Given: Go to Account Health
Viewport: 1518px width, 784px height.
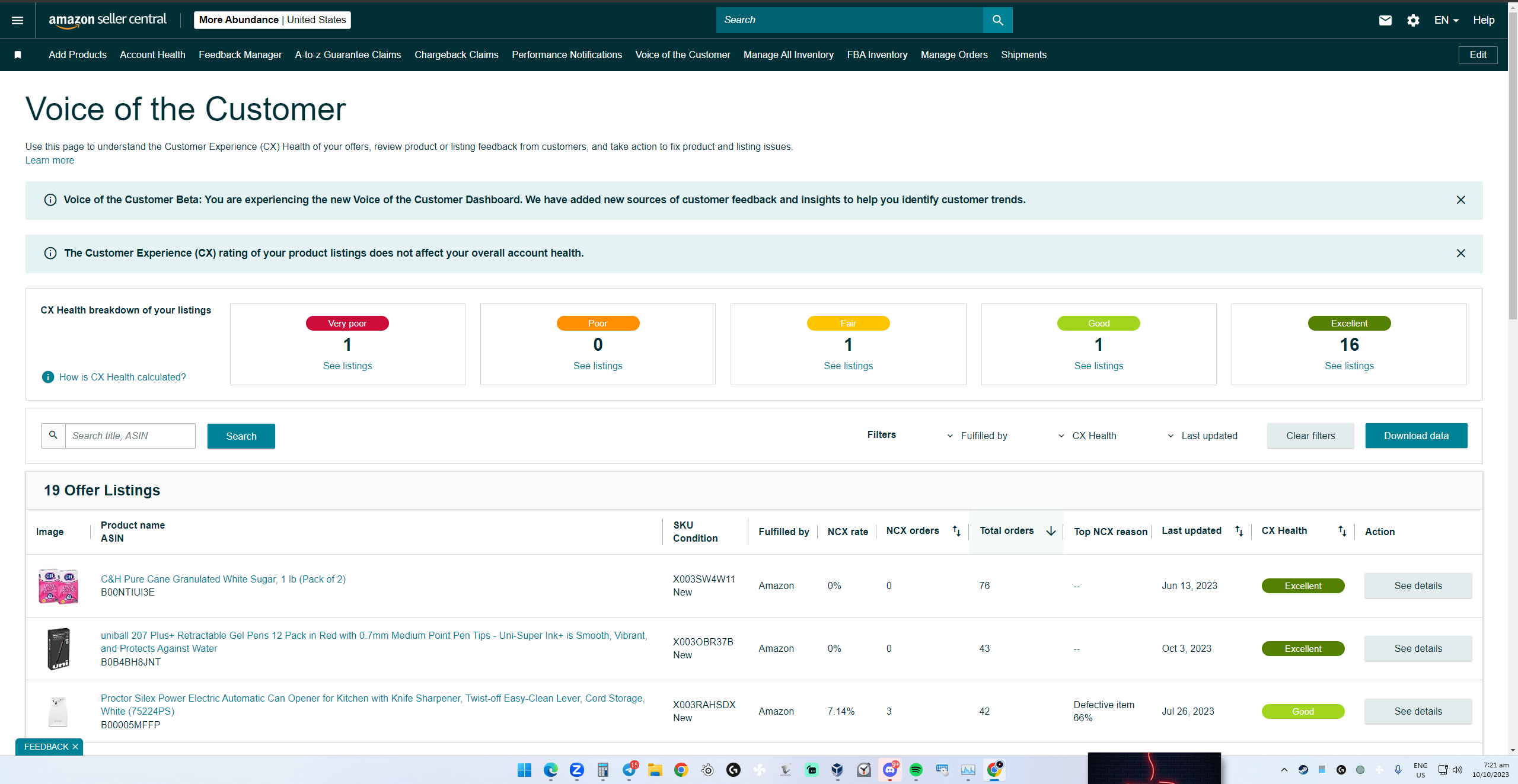Looking at the screenshot, I should [x=152, y=55].
